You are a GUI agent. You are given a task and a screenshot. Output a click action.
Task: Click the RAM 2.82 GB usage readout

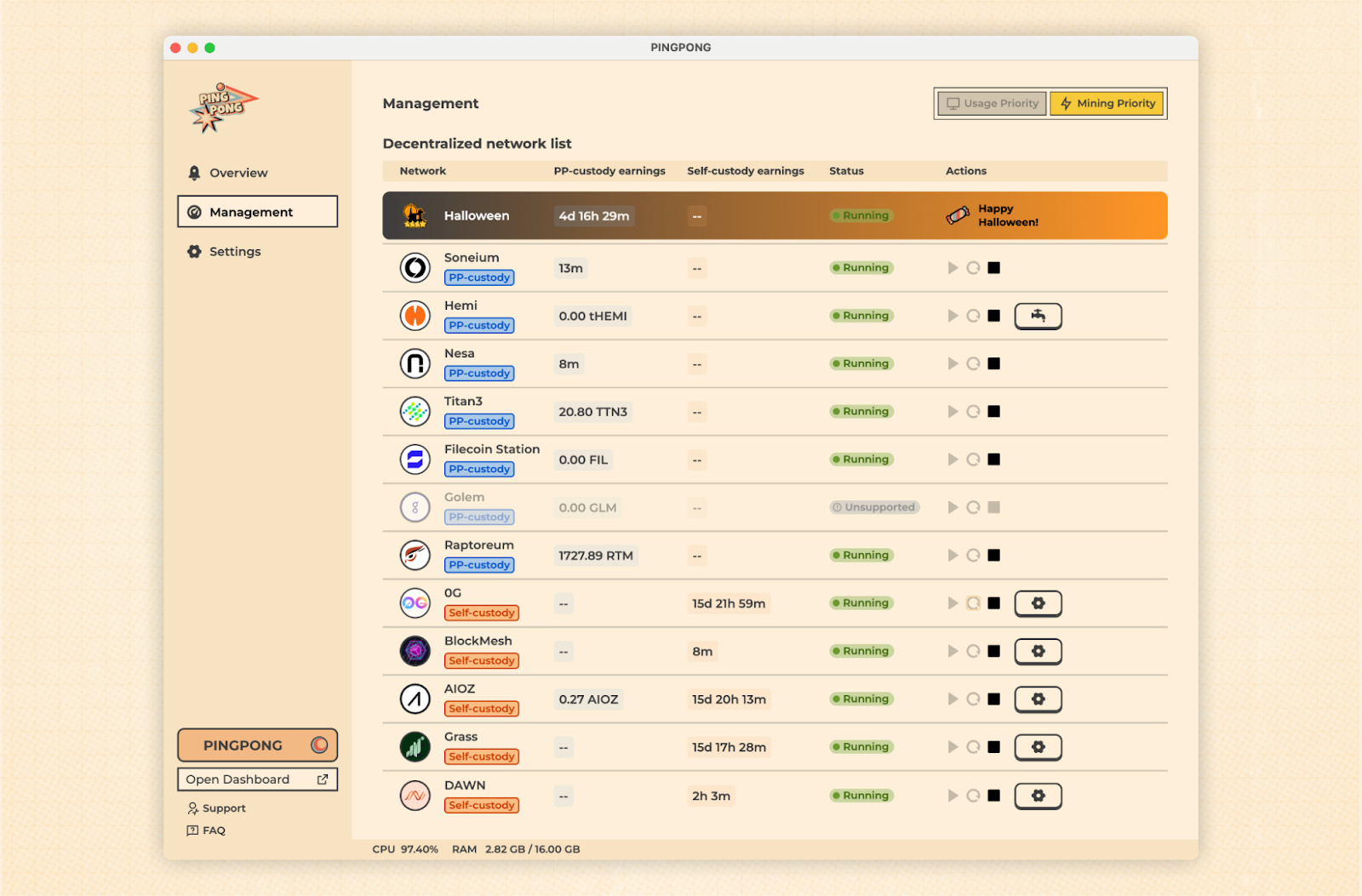[516, 849]
